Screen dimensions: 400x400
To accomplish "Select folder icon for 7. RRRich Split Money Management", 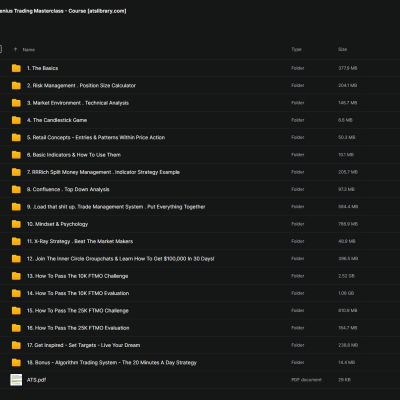I will click(x=16, y=172).
